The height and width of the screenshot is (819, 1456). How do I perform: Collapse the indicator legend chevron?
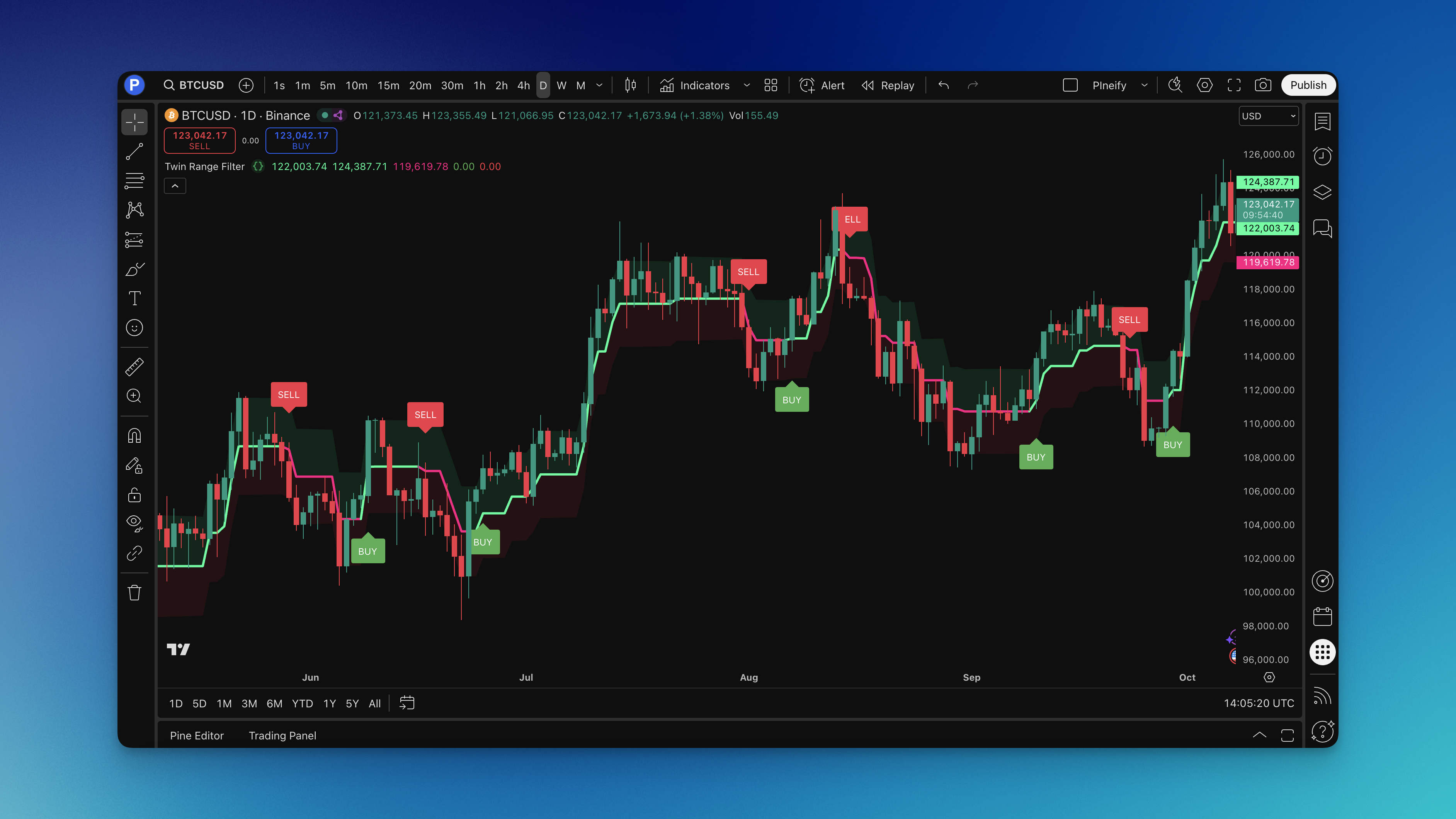click(x=175, y=186)
